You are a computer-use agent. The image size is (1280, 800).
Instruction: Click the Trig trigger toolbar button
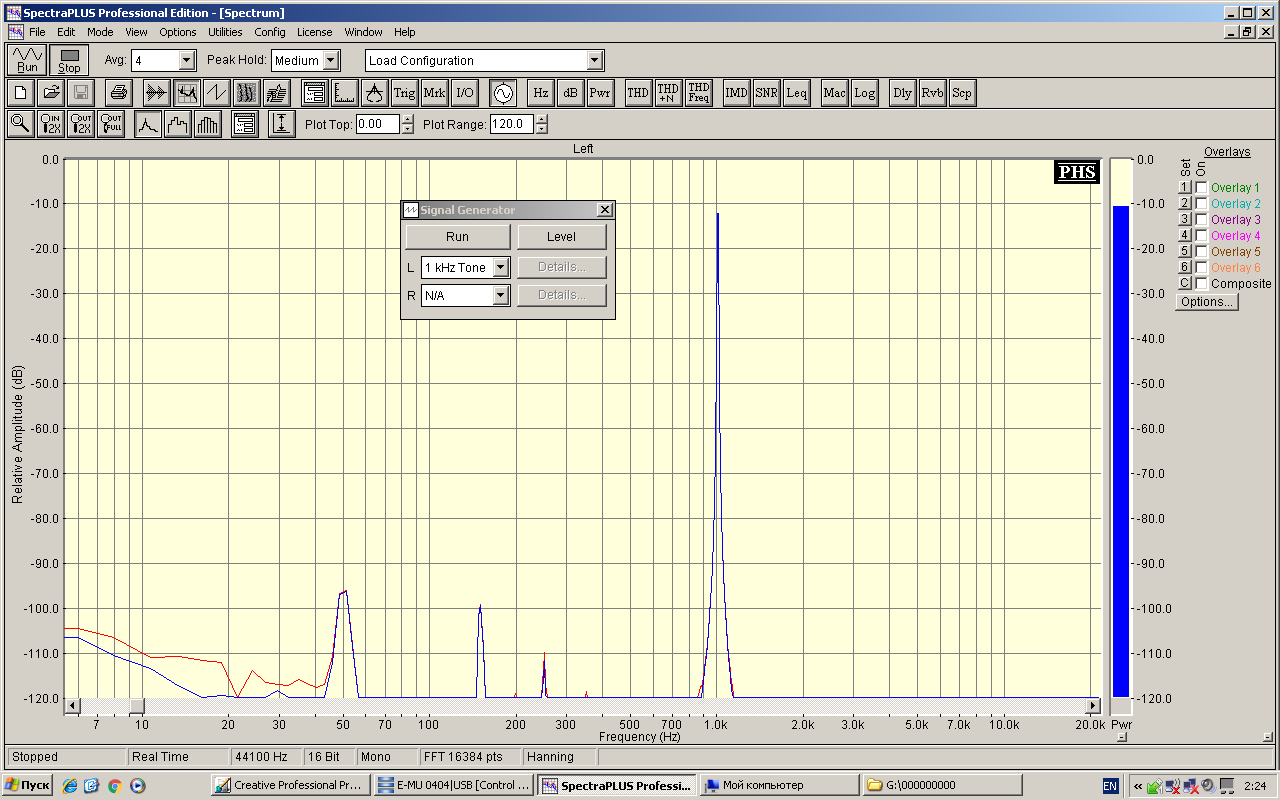[x=404, y=93]
